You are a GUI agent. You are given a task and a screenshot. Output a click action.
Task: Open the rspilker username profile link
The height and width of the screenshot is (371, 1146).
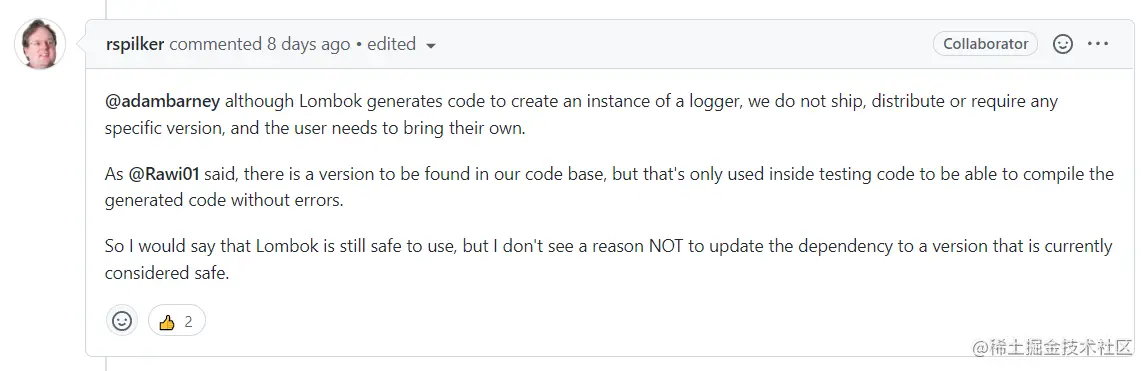(x=134, y=44)
